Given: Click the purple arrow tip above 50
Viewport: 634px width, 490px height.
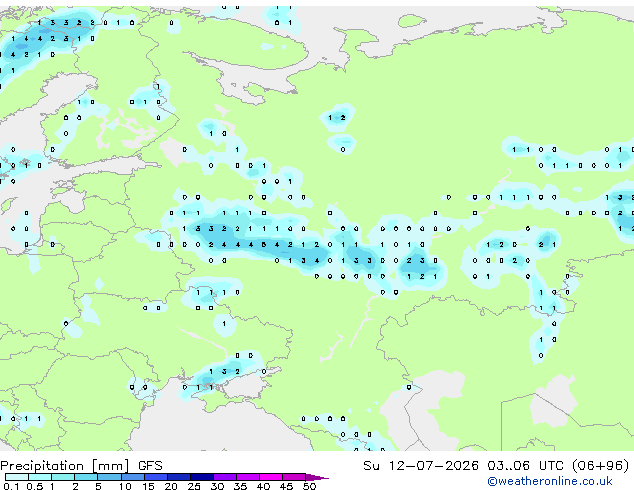Looking at the screenshot, I should (x=317, y=477).
